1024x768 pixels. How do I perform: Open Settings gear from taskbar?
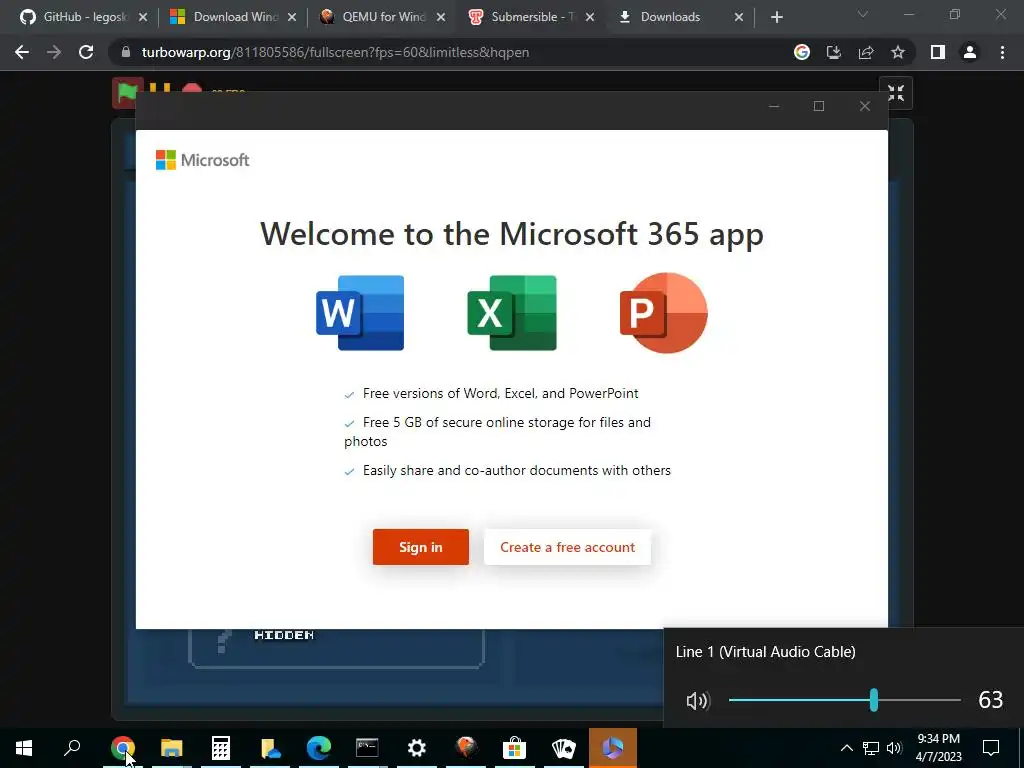point(417,748)
